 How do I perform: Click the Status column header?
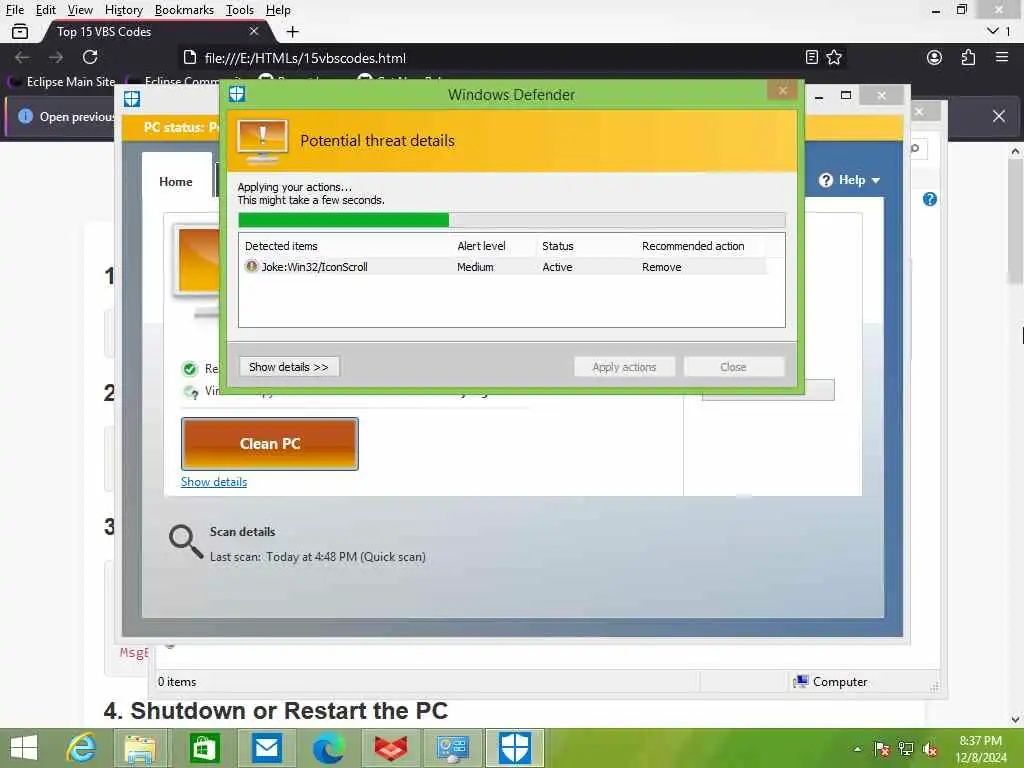(x=558, y=246)
